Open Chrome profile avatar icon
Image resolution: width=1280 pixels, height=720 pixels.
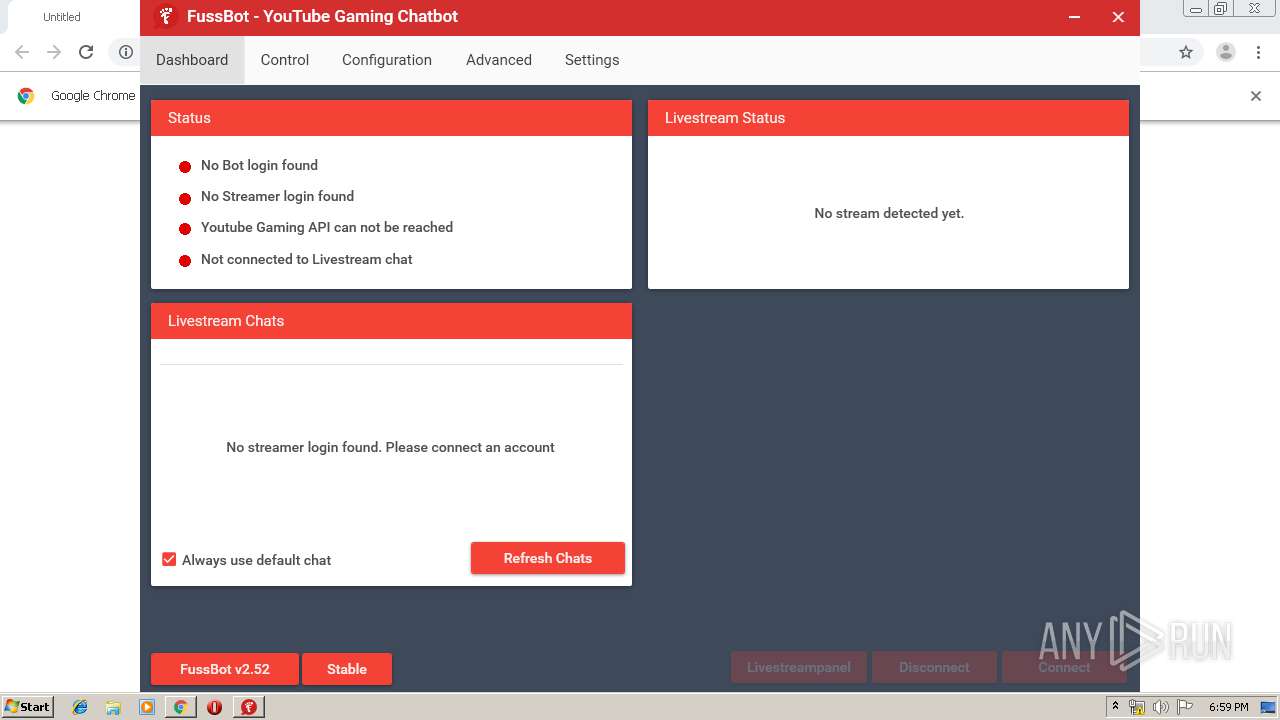[x=1226, y=52]
